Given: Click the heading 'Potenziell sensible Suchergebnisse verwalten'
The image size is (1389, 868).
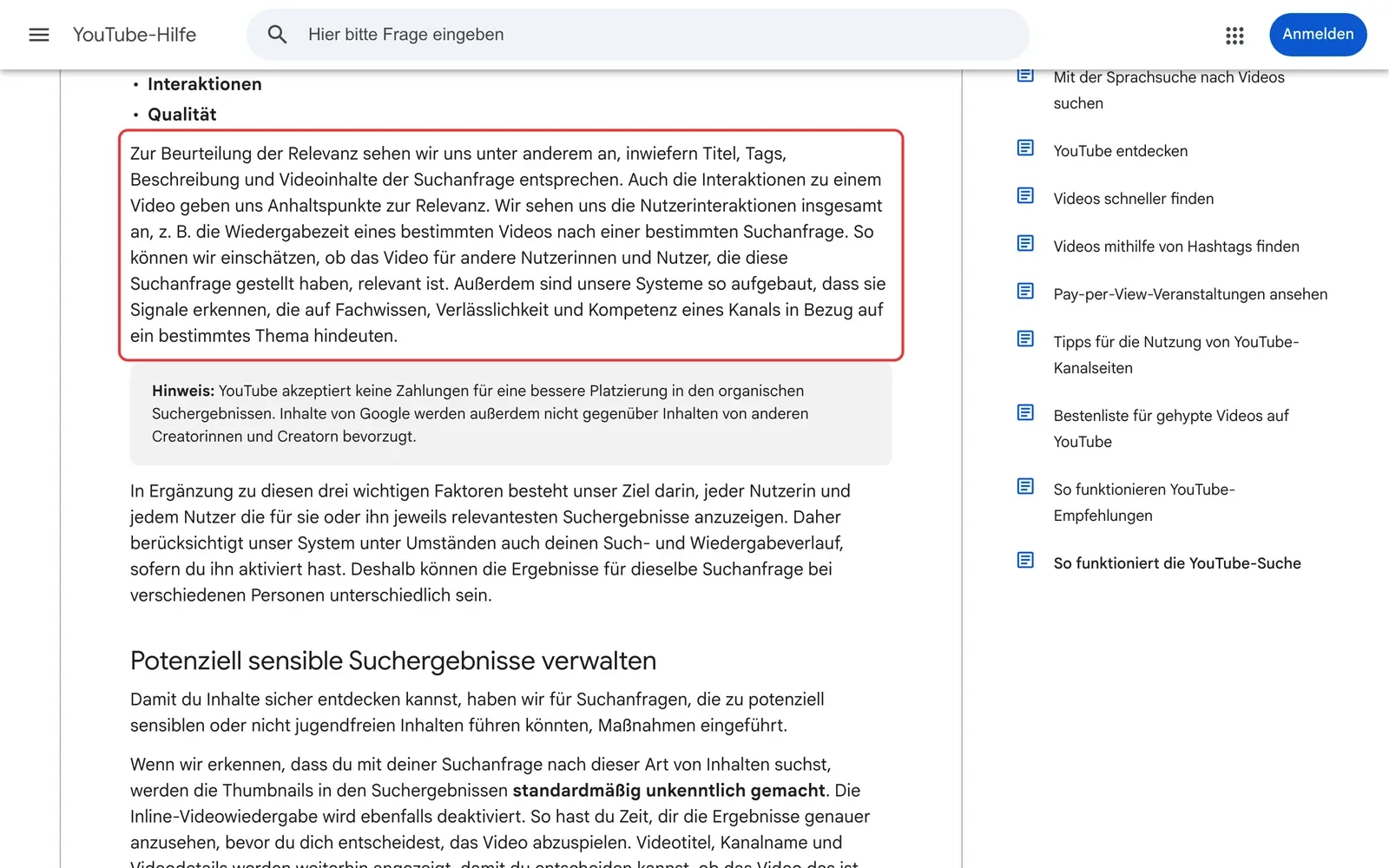Looking at the screenshot, I should 393,661.
